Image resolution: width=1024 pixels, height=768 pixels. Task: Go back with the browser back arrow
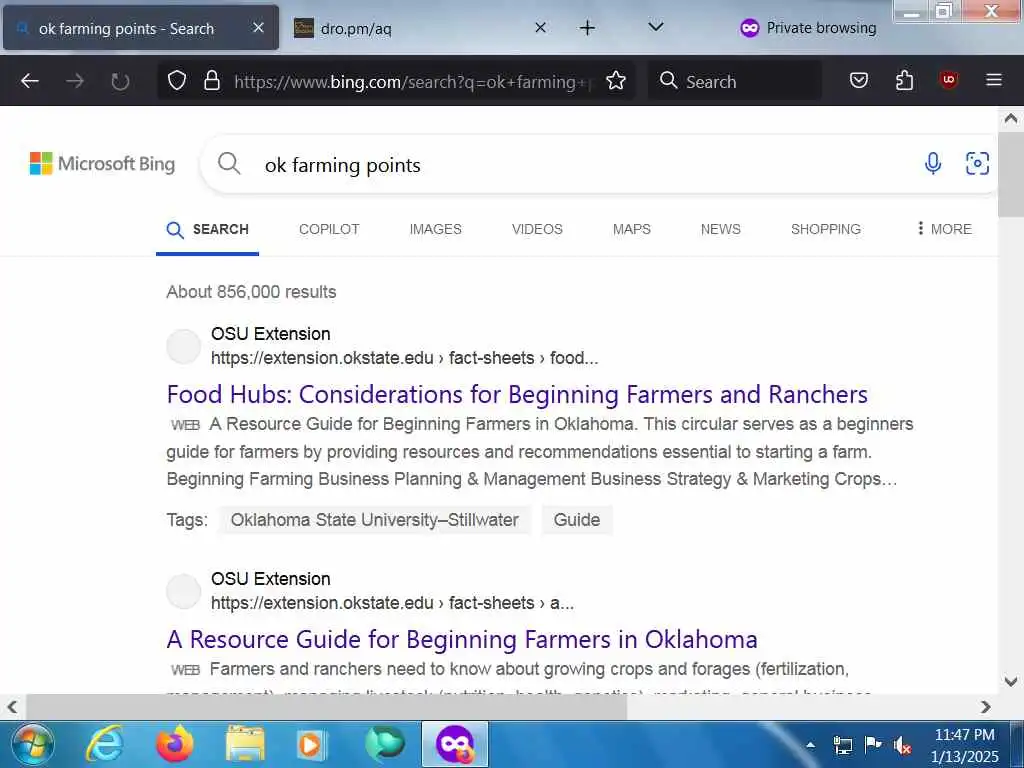[x=30, y=81]
